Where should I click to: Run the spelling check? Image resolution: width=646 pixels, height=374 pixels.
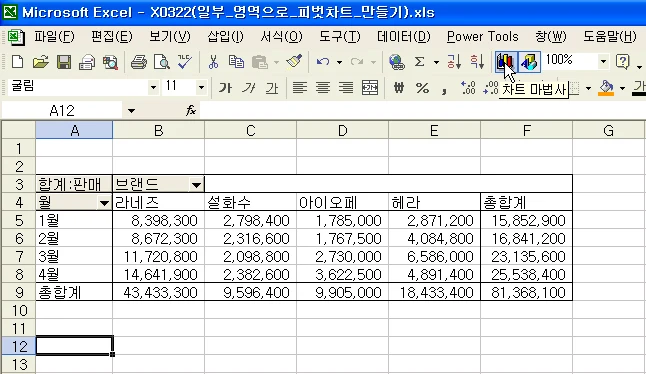(x=185, y=62)
